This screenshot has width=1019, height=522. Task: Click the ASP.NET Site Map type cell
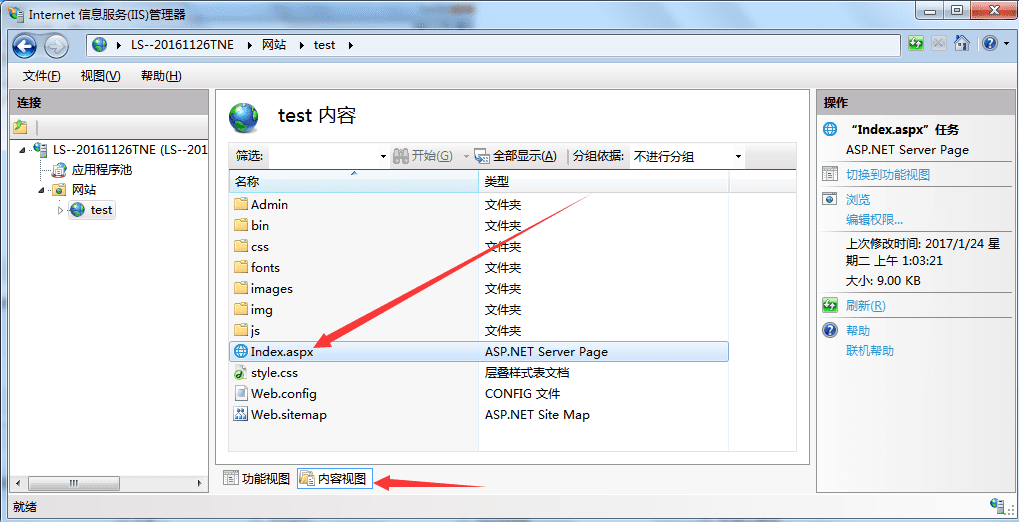click(537, 414)
